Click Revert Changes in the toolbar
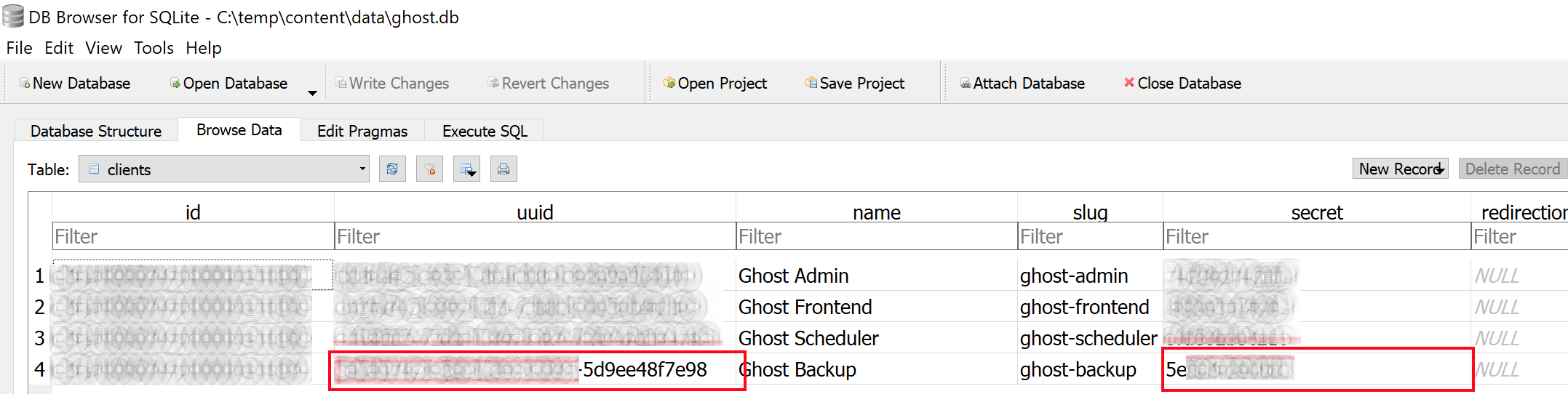Screen dimensions: 1568x394 tap(549, 84)
